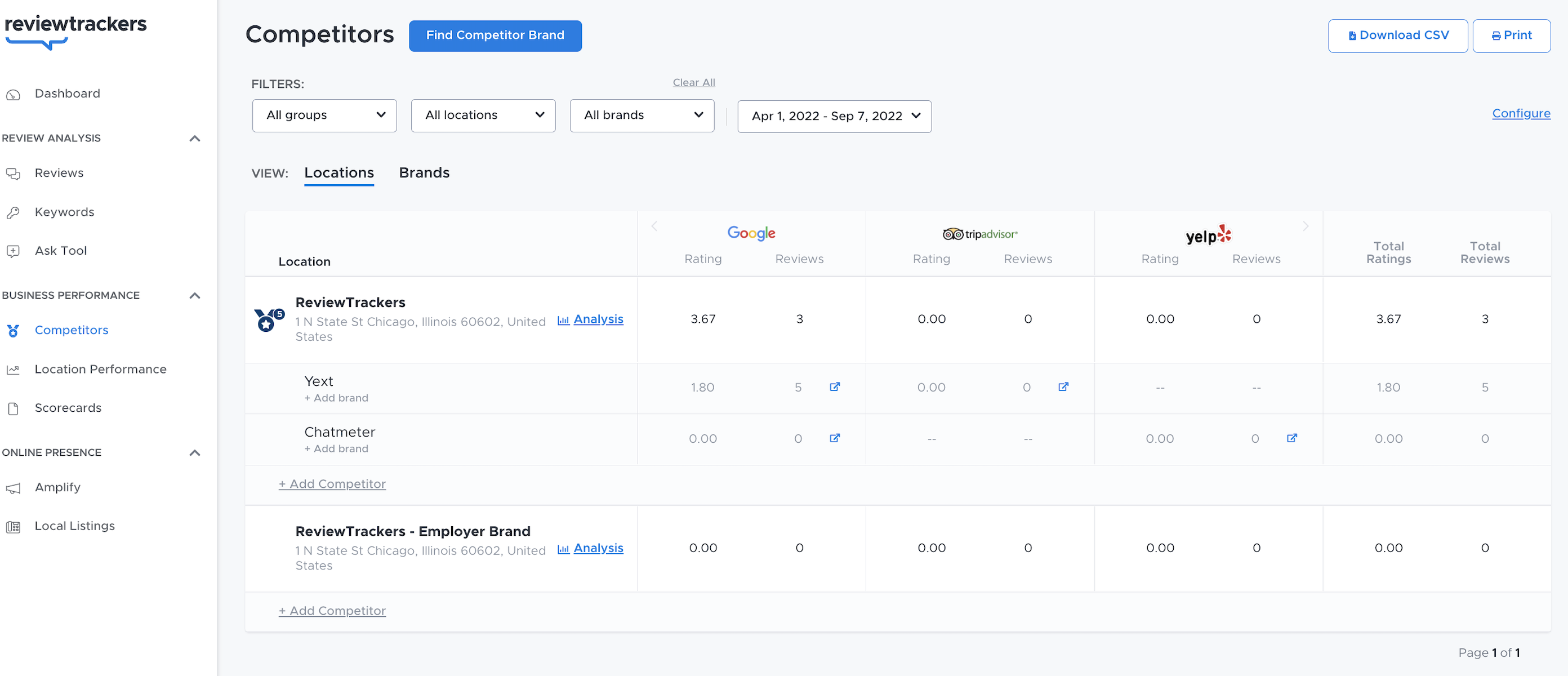The width and height of the screenshot is (1568, 676).
Task: Open Amplify via the megaphone icon
Action: click(14, 487)
